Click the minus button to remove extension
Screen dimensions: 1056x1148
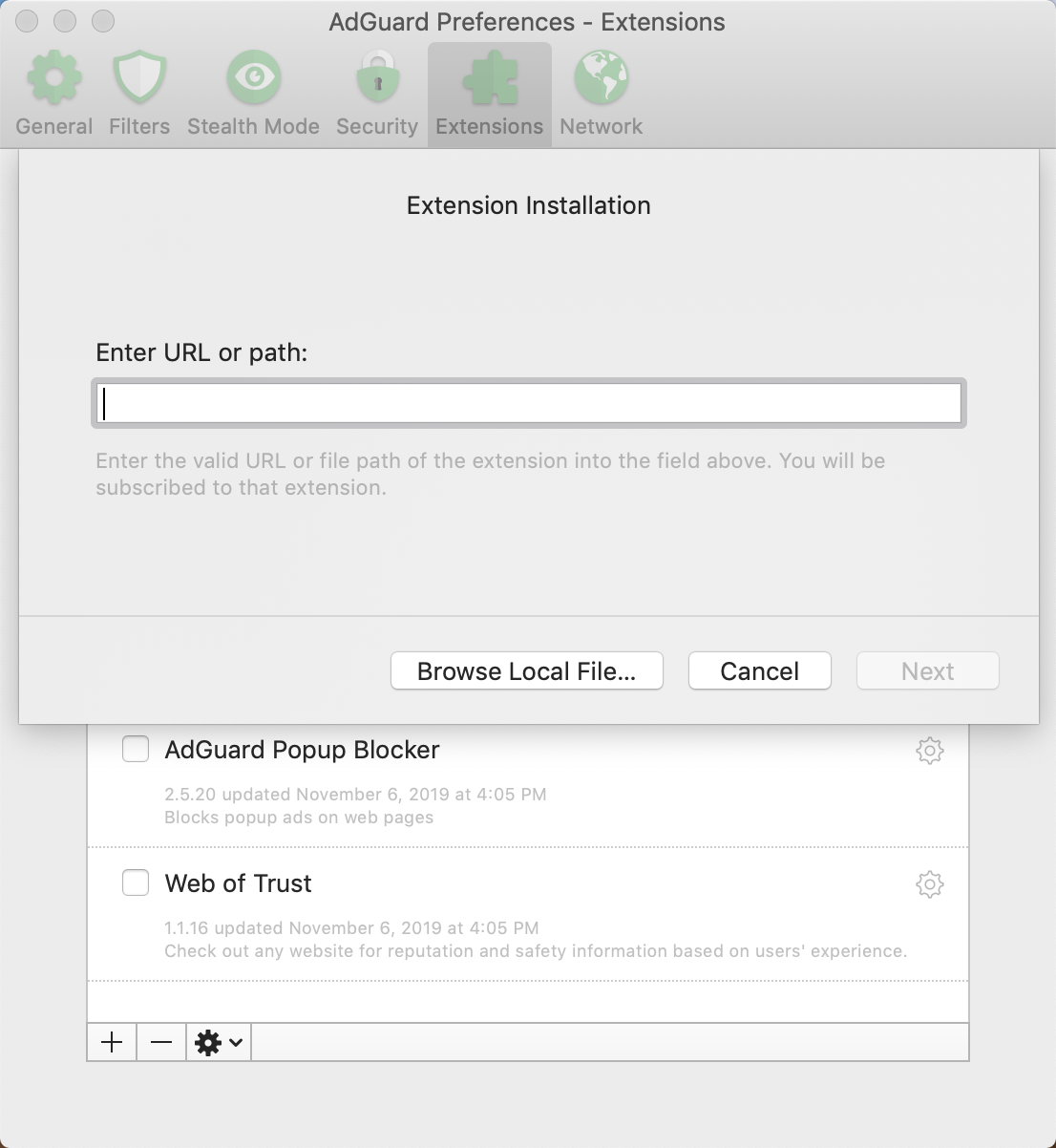click(161, 1042)
